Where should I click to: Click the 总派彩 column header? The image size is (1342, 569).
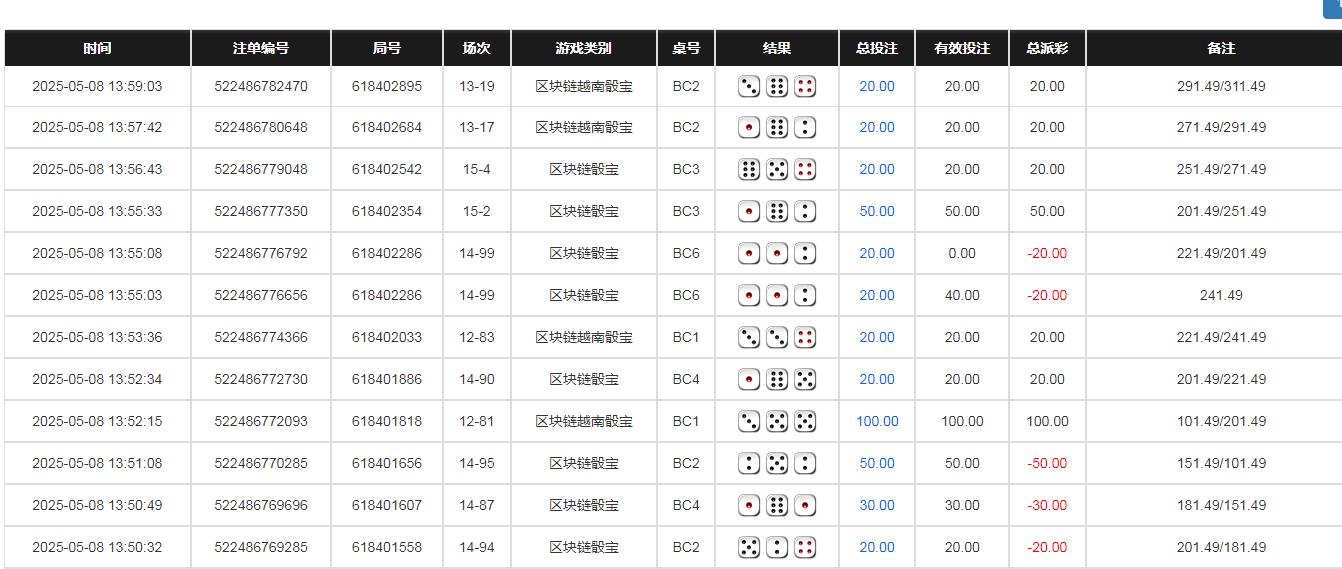1047,48
